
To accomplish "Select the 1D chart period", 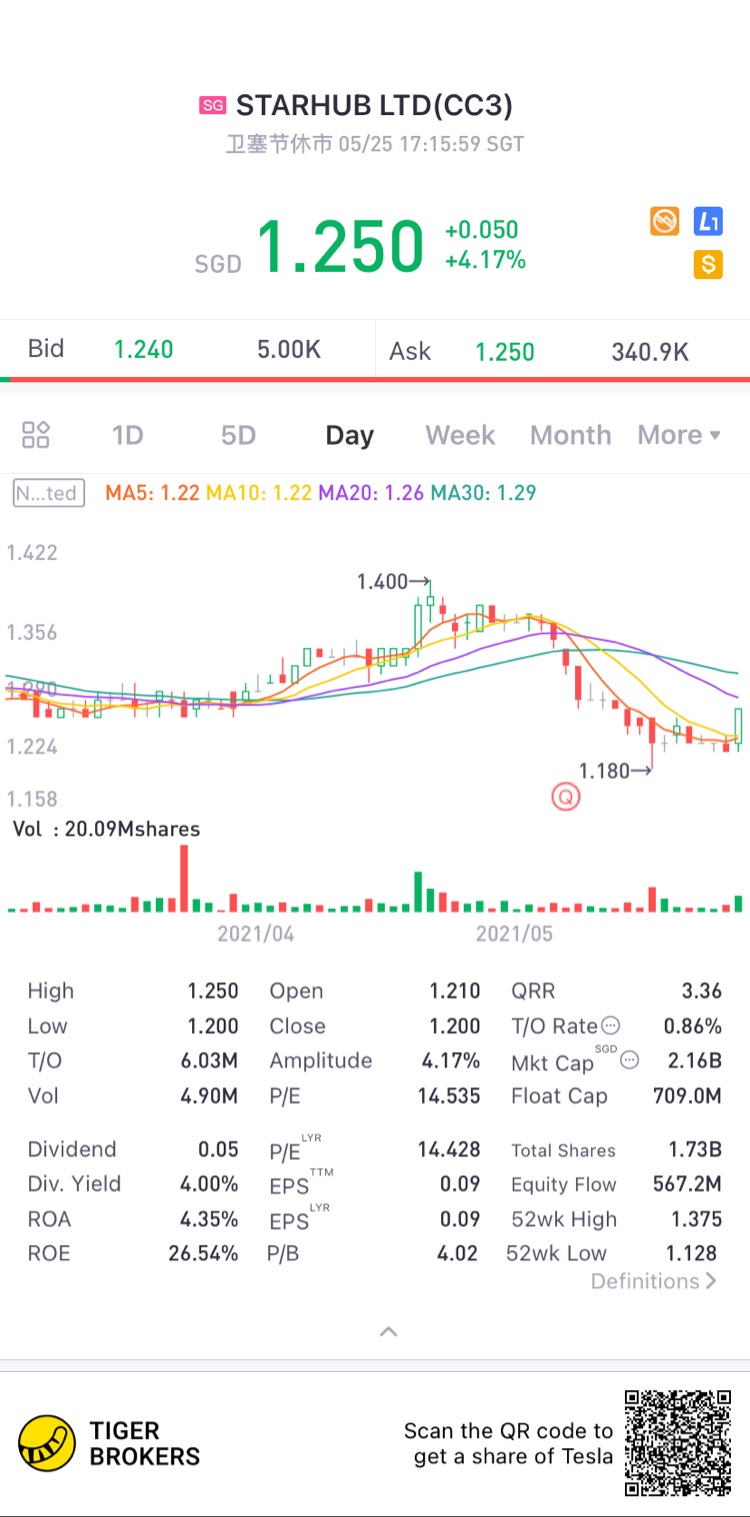I will pos(127,435).
